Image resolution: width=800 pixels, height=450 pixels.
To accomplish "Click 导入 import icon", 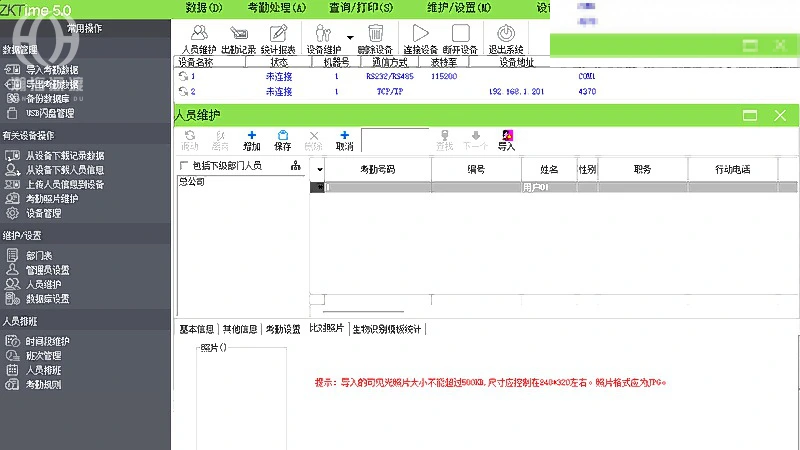I will click(507, 141).
